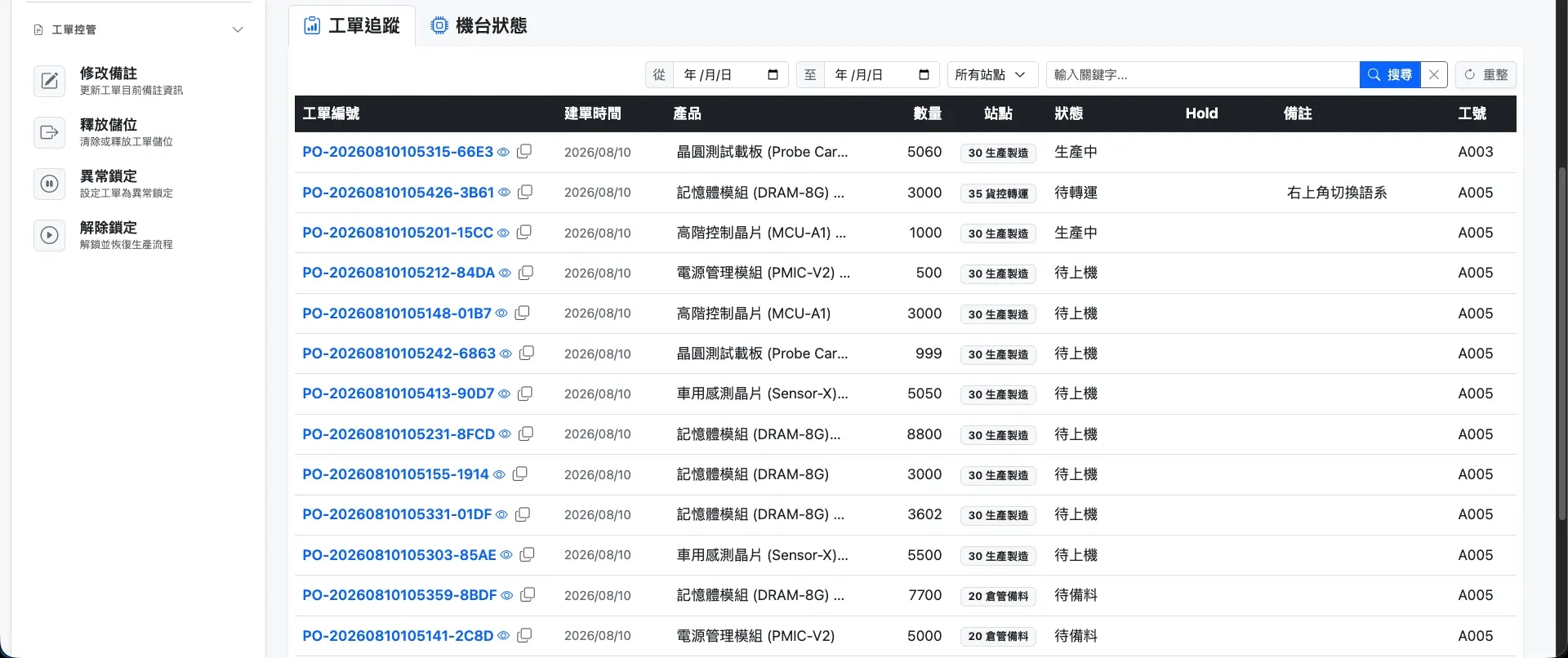
Task: Copy order number PO-20260810105155-1914
Action: point(520,473)
